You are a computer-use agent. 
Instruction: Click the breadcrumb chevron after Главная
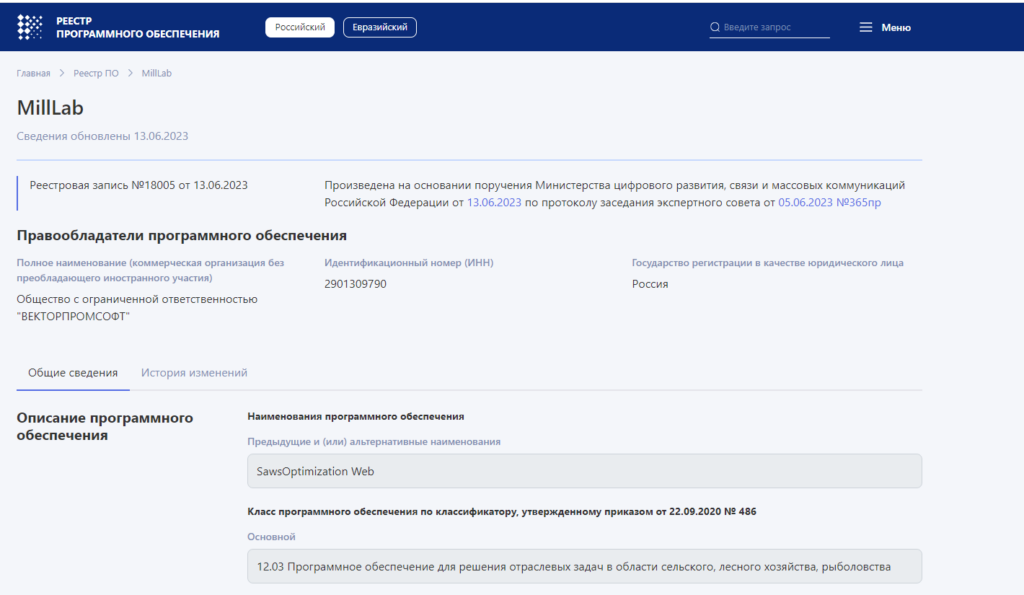click(62, 73)
